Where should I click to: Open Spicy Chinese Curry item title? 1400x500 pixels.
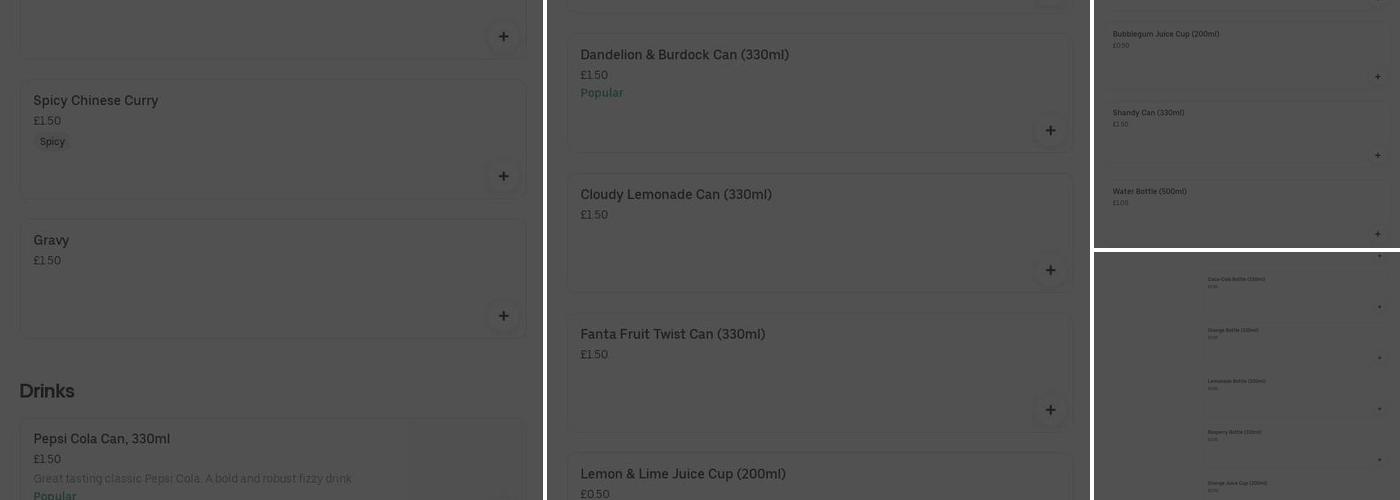point(96,101)
